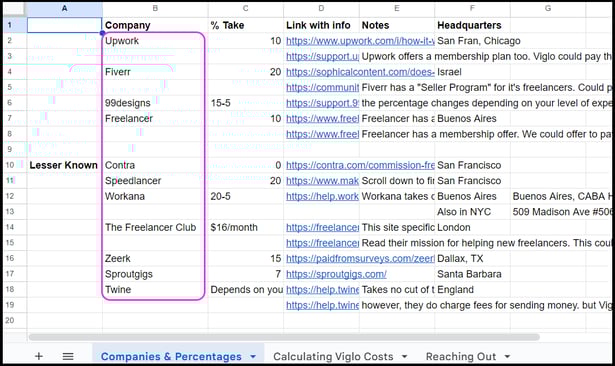Open the www.mak link for Speedlancer

322,181
